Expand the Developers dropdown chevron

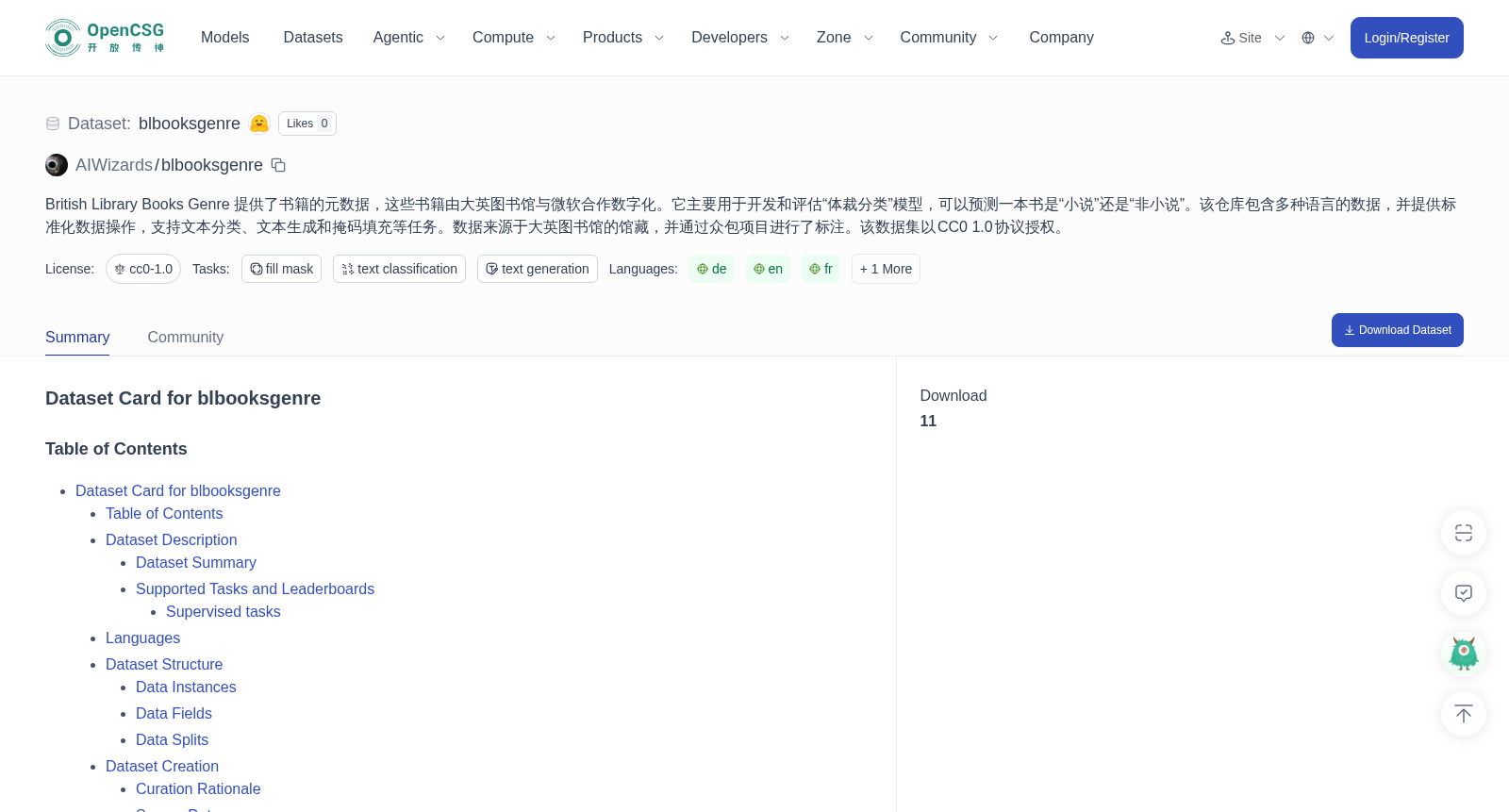click(785, 38)
